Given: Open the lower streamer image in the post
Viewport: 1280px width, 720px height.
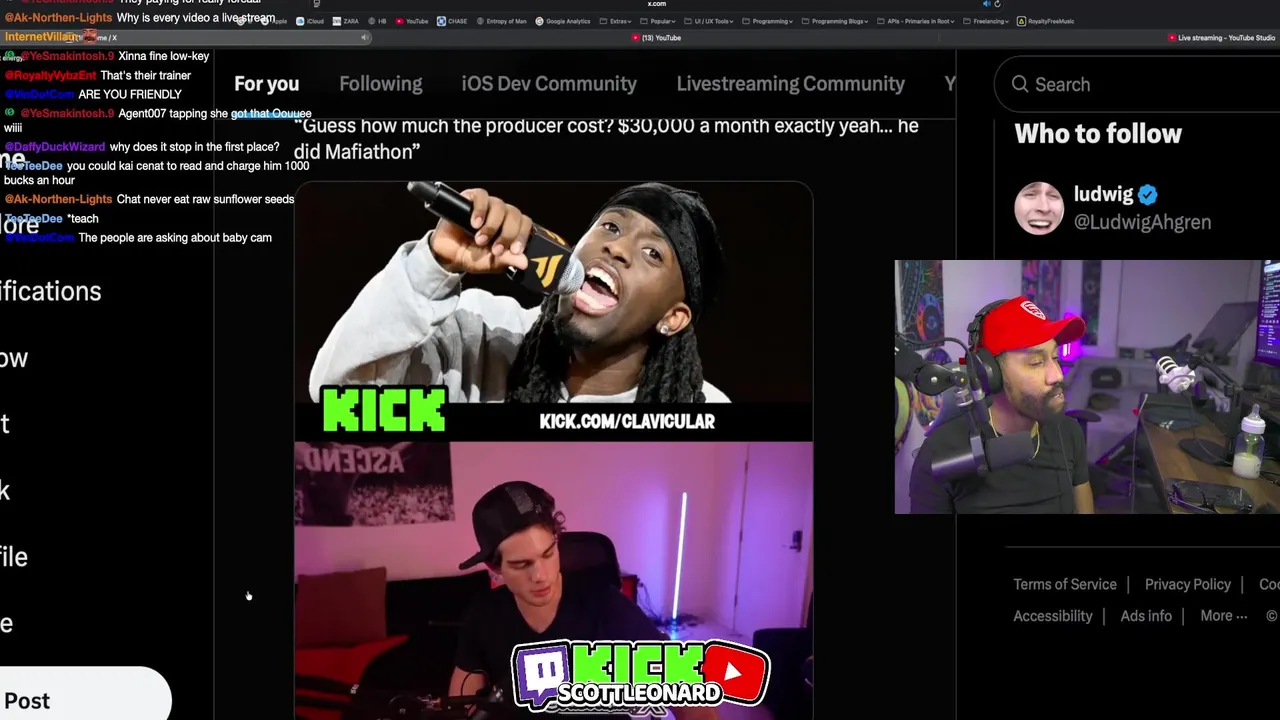Looking at the screenshot, I should 553,580.
